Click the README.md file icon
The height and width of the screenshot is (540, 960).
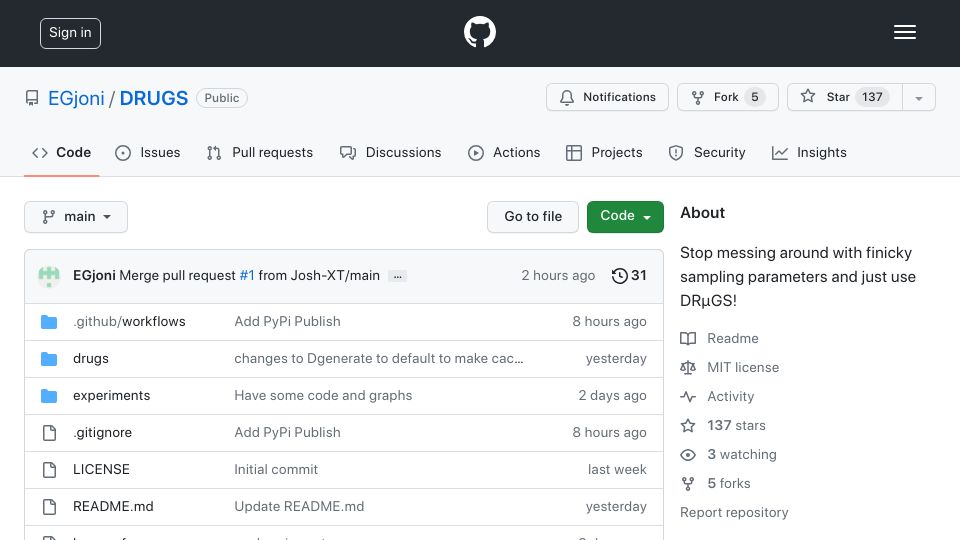(x=49, y=506)
